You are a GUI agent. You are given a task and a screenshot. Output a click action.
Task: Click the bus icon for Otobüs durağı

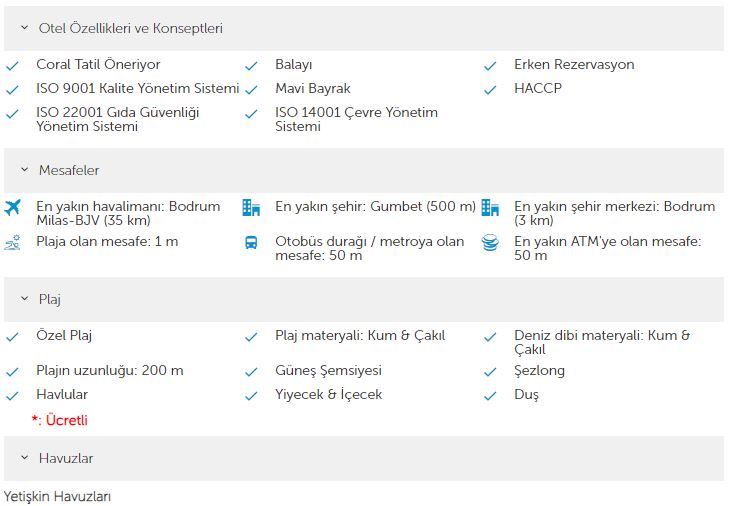point(251,243)
